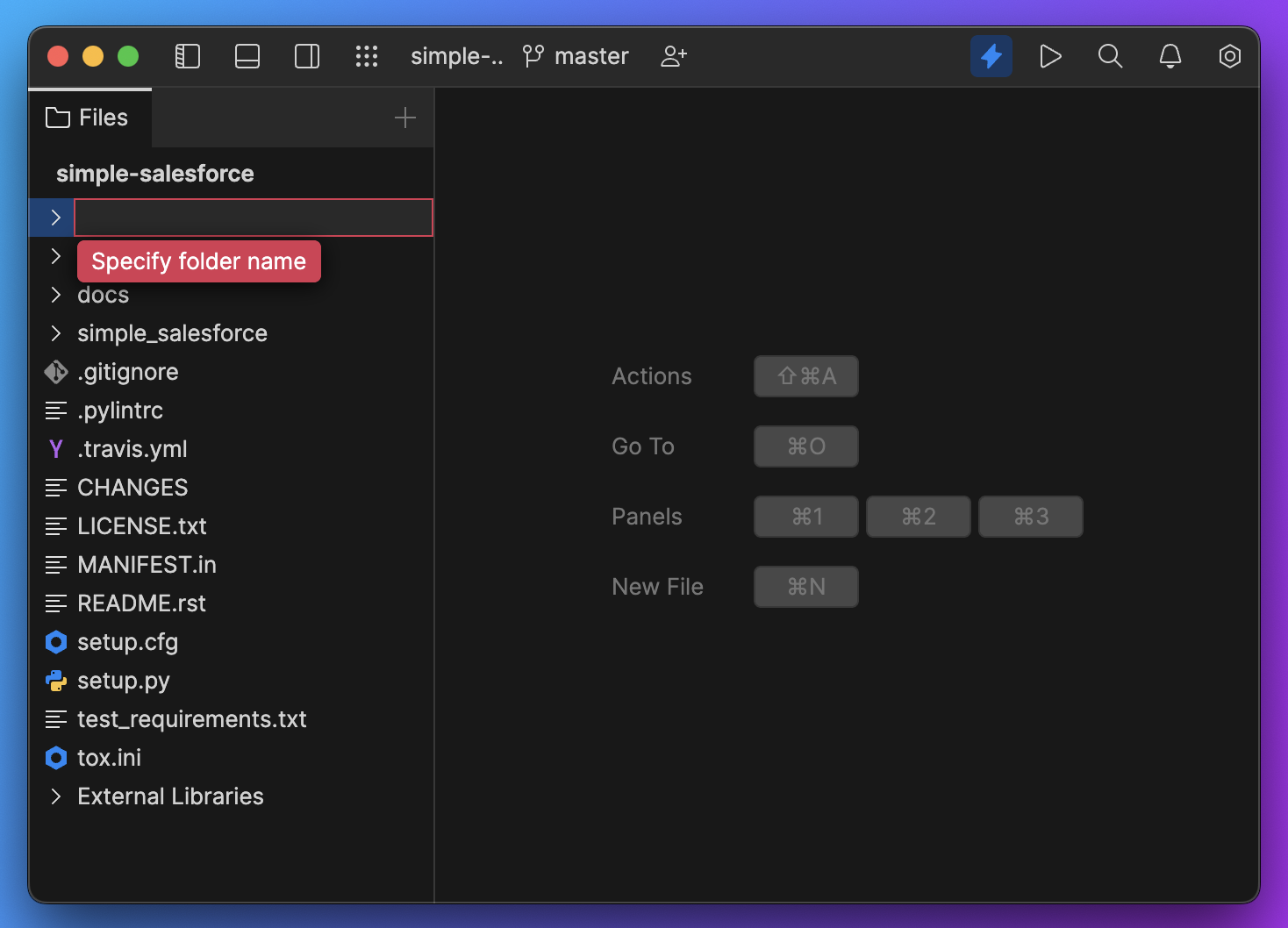
Task: Open the simple-.. project selector
Action: coord(457,56)
